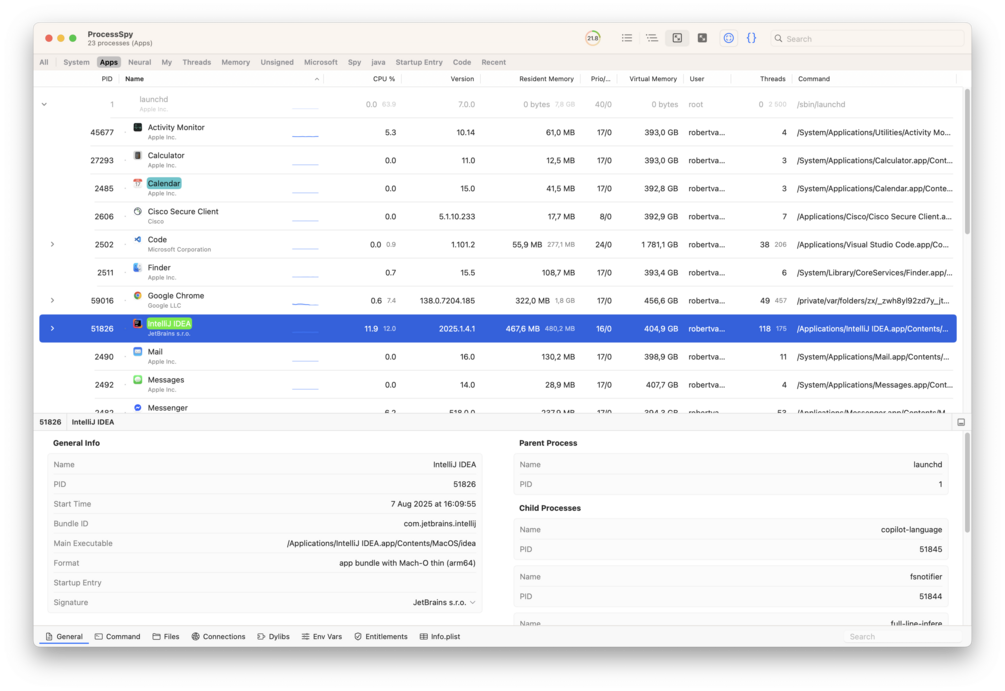Select the System filter tab
Image resolution: width=1005 pixels, height=691 pixels.
(x=76, y=62)
